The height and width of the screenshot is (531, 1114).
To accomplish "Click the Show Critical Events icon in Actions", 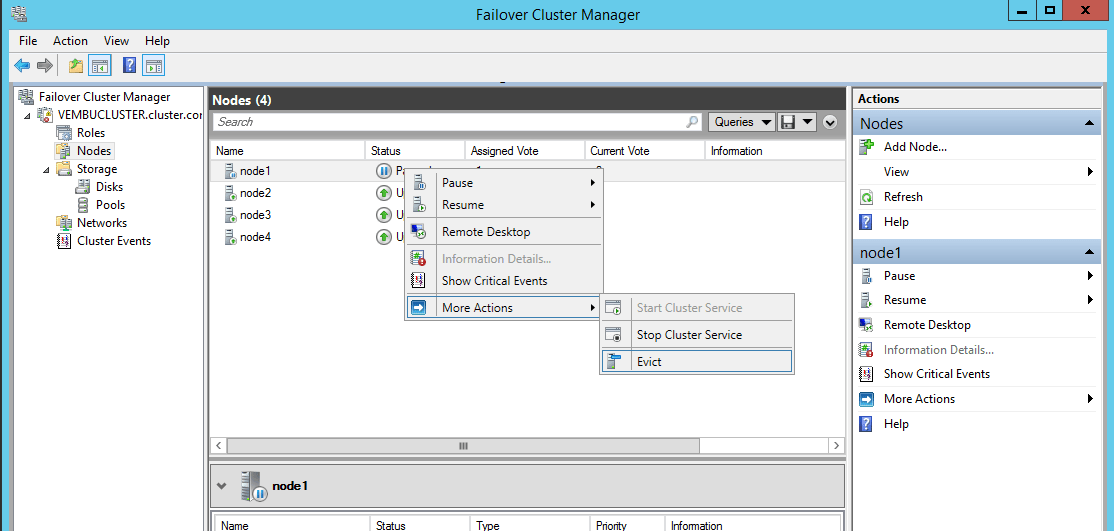I will pyautogui.click(x=866, y=374).
